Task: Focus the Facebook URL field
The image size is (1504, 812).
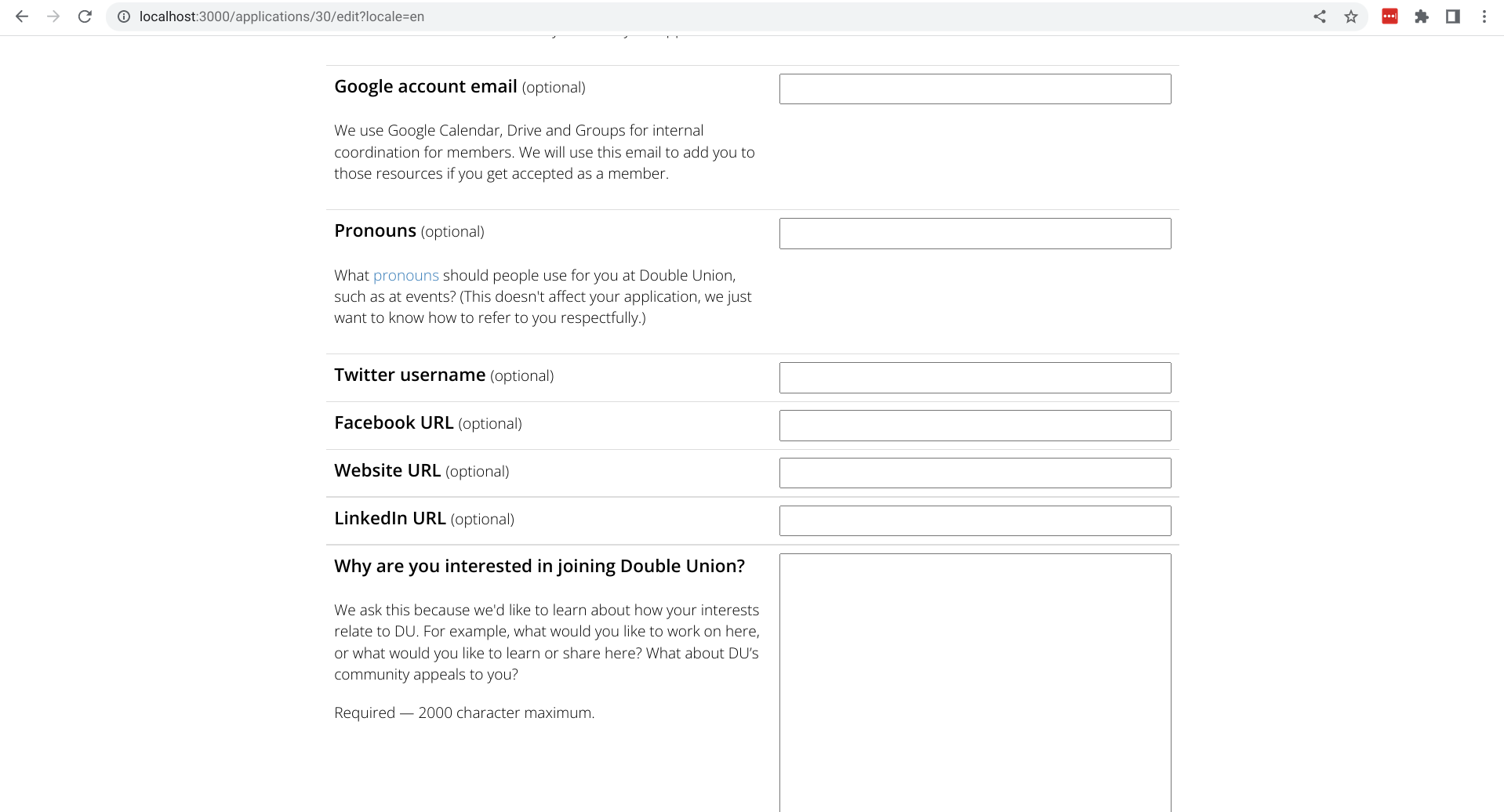Action: pos(975,426)
